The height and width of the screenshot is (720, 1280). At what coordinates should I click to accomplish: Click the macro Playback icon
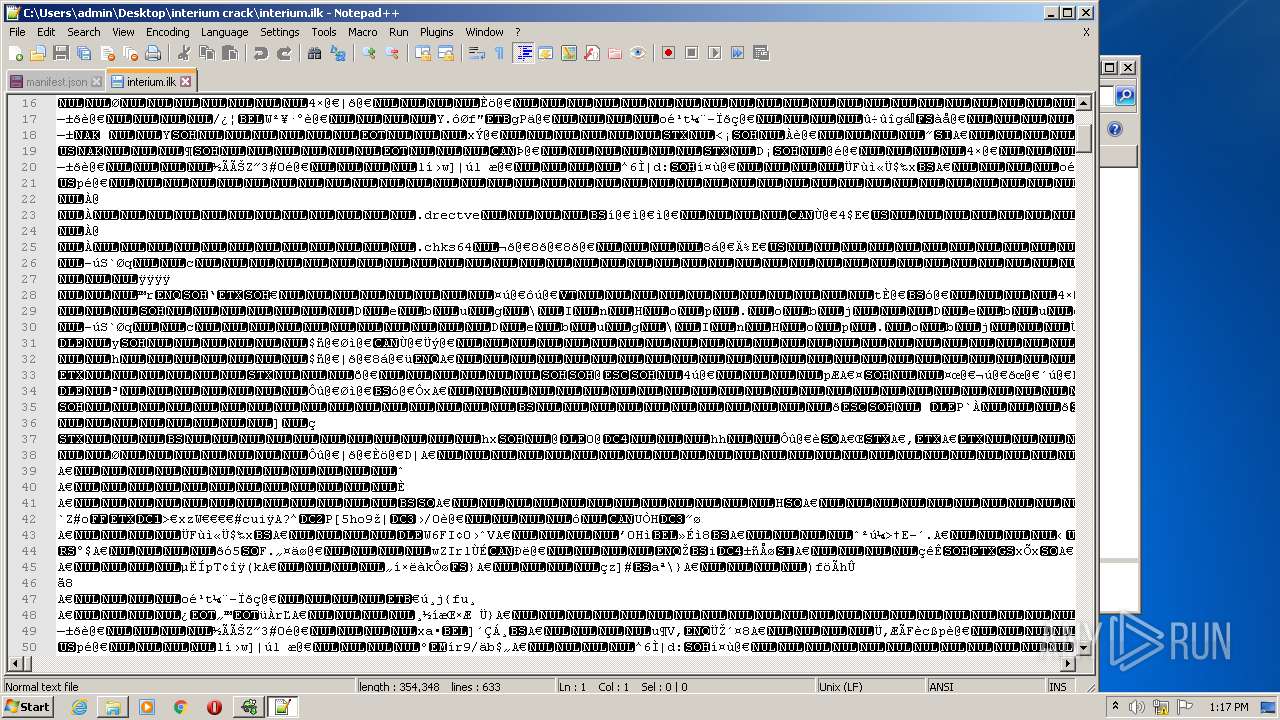(x=714, y=53)
